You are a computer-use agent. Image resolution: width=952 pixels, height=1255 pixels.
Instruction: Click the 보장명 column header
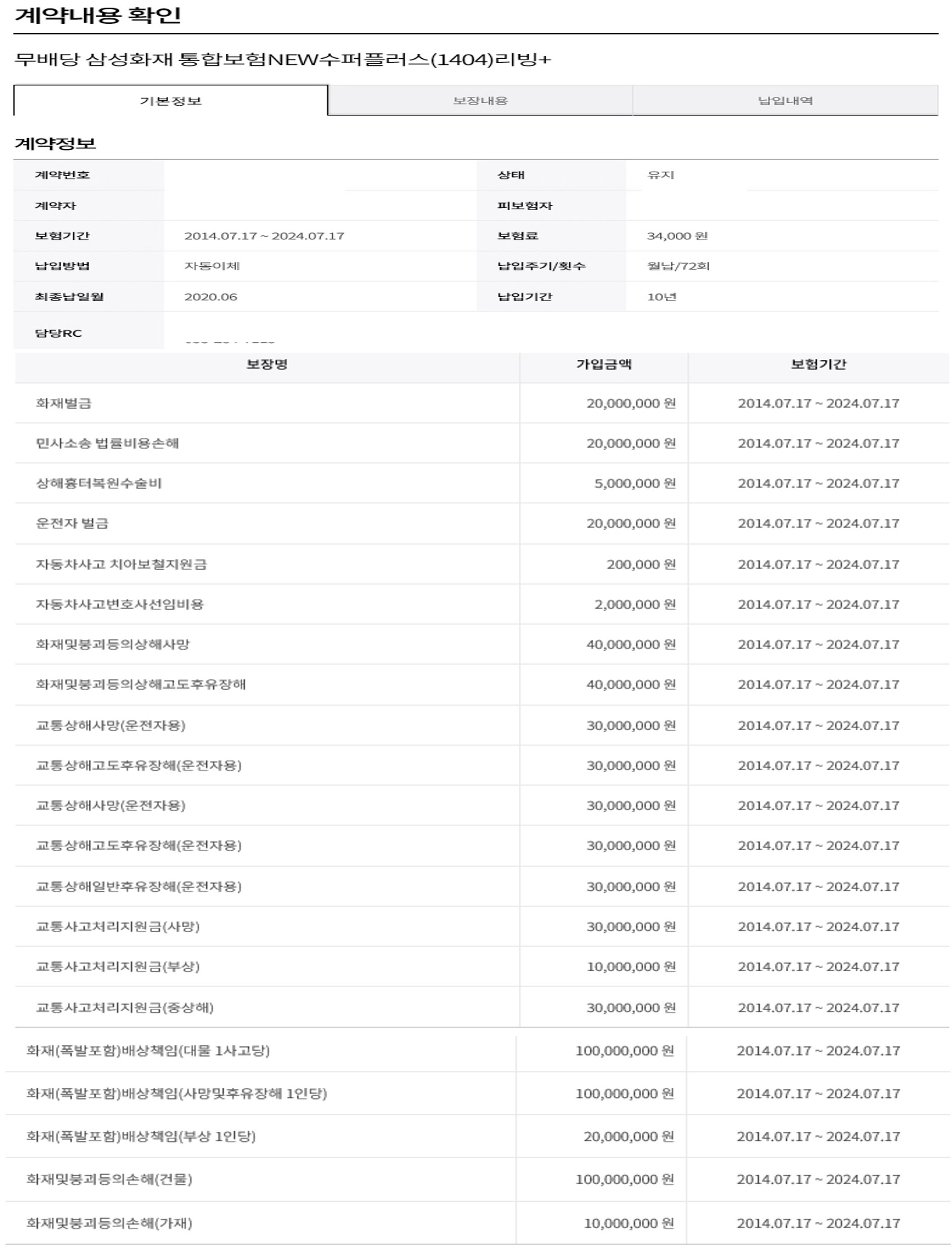pyautogui.click(x=267, y=364)
